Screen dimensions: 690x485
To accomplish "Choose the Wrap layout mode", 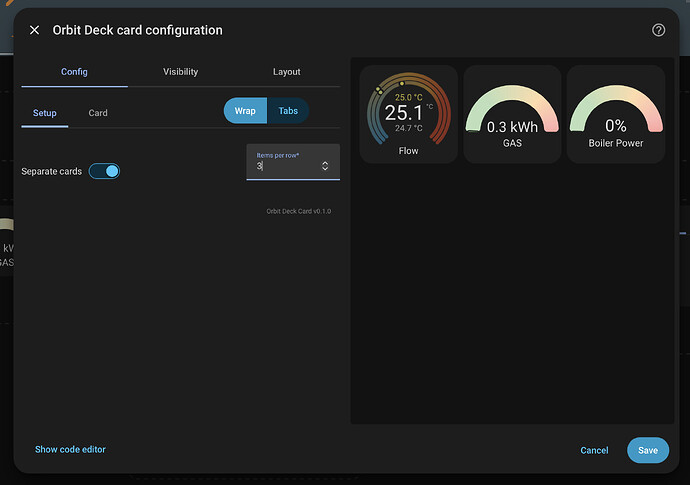I will pyautogui.click(x=245, y=111).
